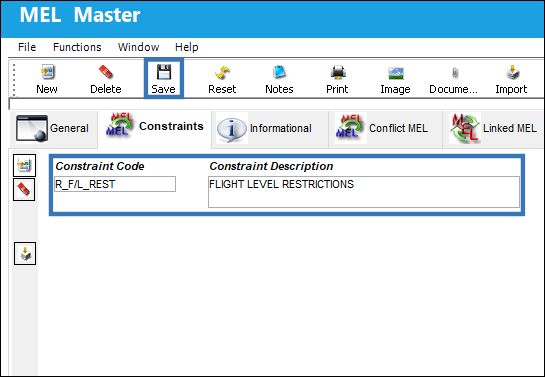Click the side import constraints icon
Viewport: 545px width, 377px height.
[x=25, y=254]
